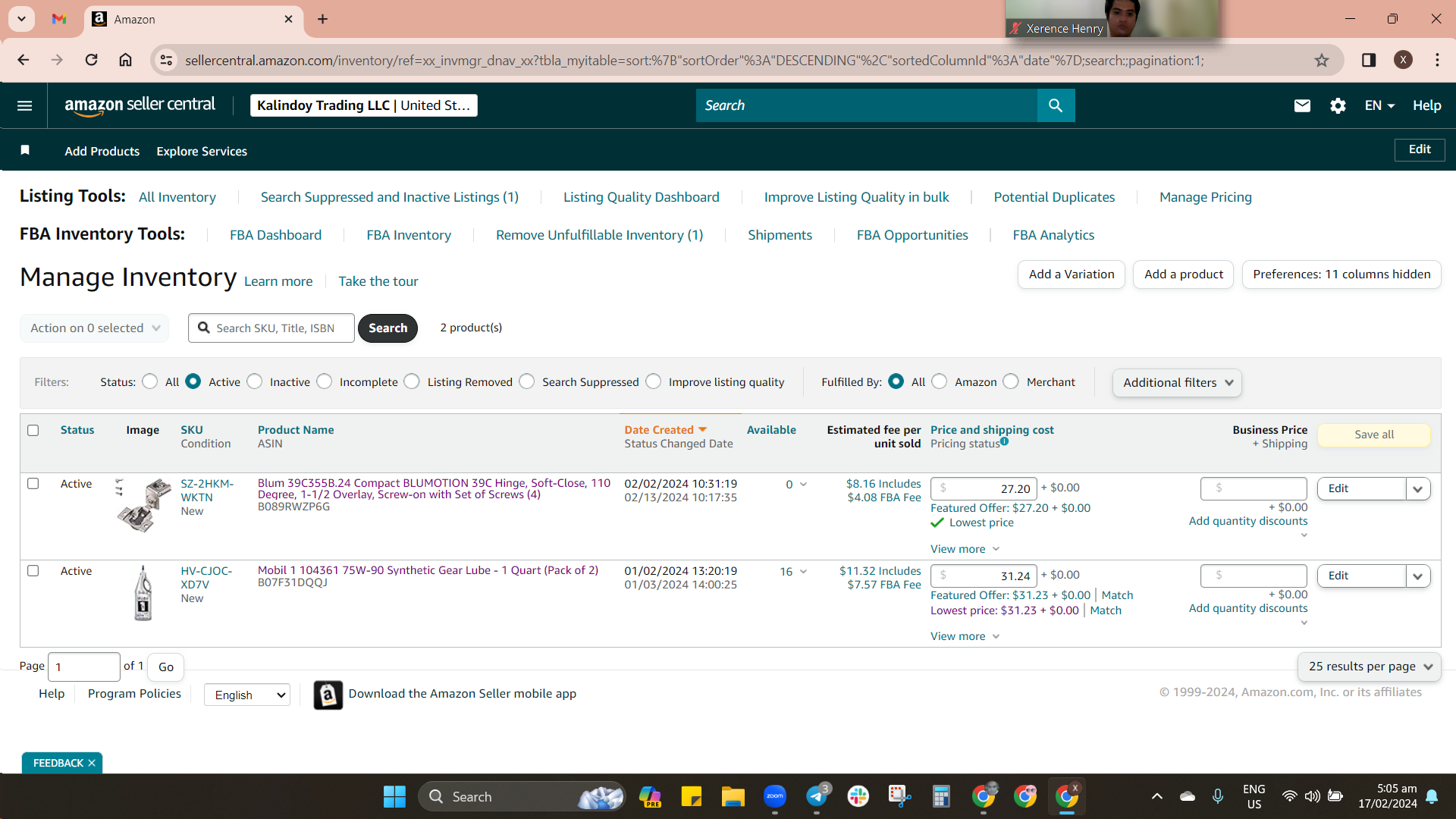Image resolution: width=1456 pixels, height=819 pixels.
Task: Open a new browser tab
Action: [x=322, y=19]
